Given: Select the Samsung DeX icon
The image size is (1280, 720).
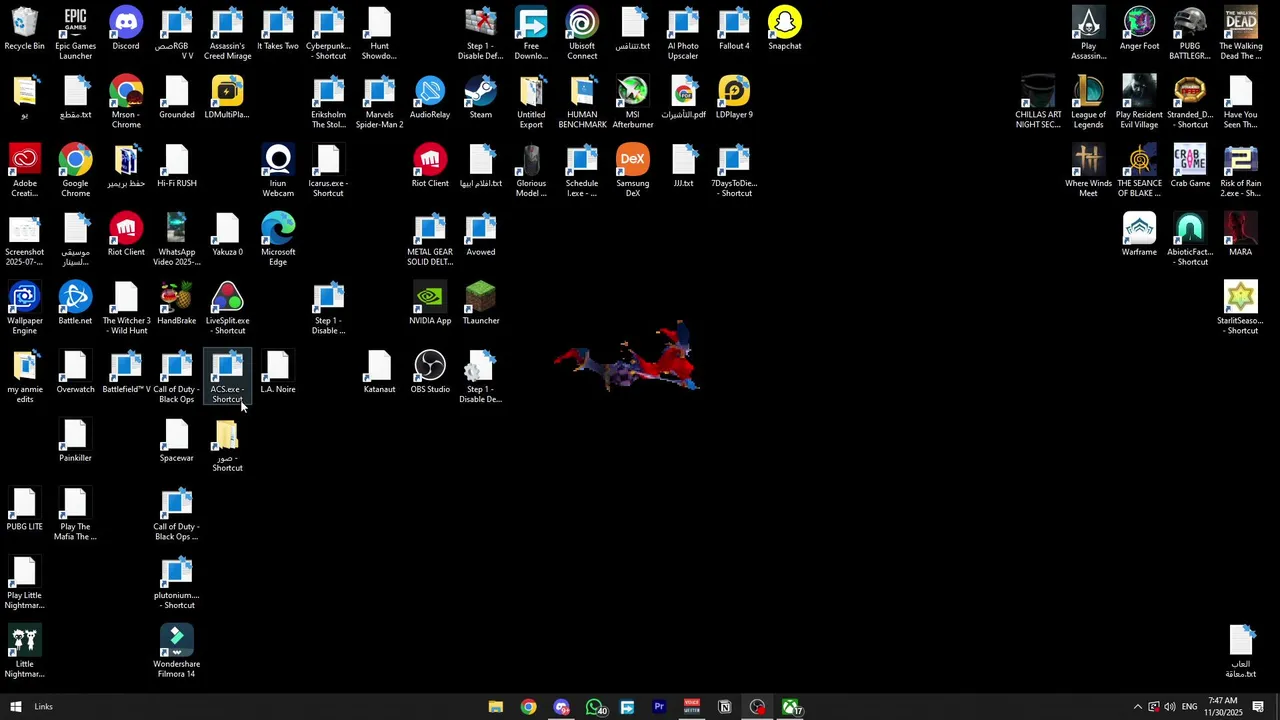Looking at the screenshot, I should (x=633, y=171).
